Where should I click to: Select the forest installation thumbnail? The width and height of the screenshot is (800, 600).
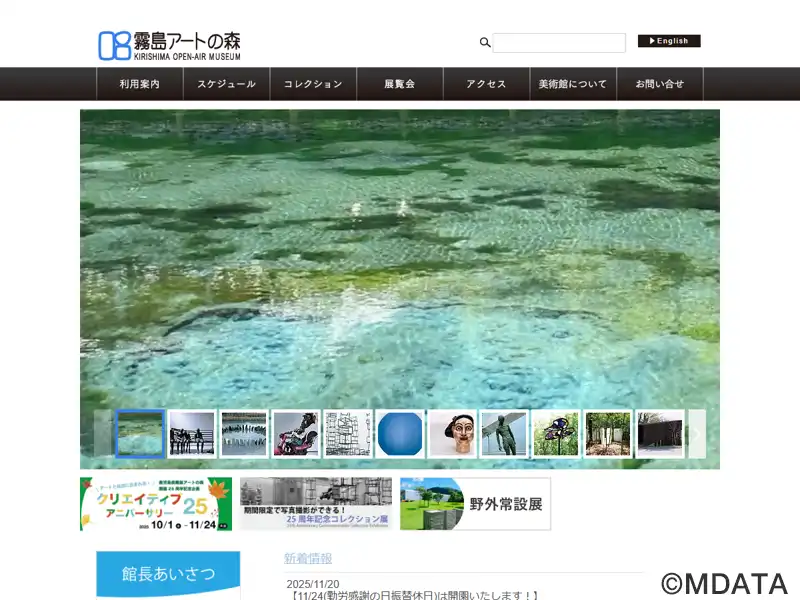pyautogui.click(x=608, y=434)
